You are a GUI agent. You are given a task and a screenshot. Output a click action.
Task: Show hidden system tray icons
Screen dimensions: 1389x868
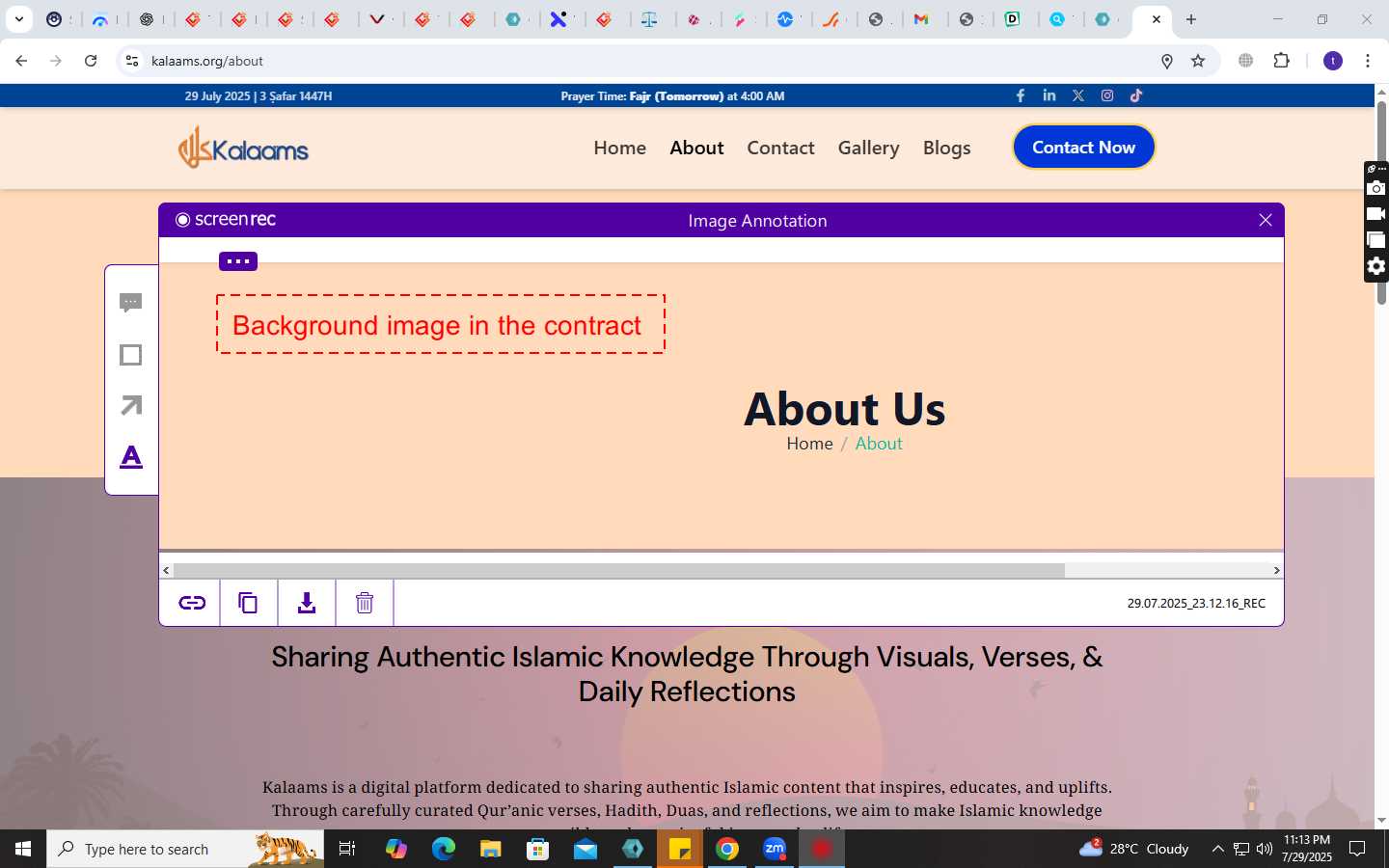[1217, 849]
